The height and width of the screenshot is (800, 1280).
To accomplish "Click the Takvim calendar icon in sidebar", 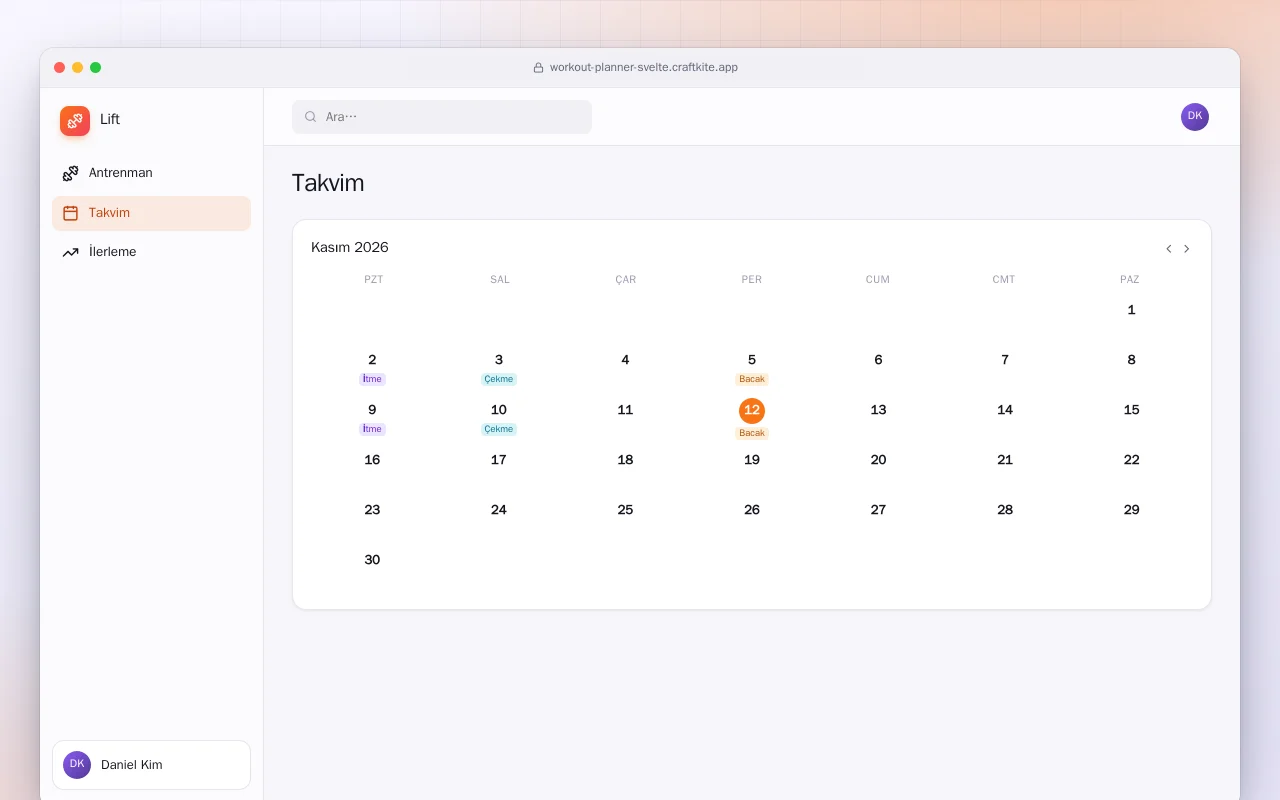I will point(70,213).
